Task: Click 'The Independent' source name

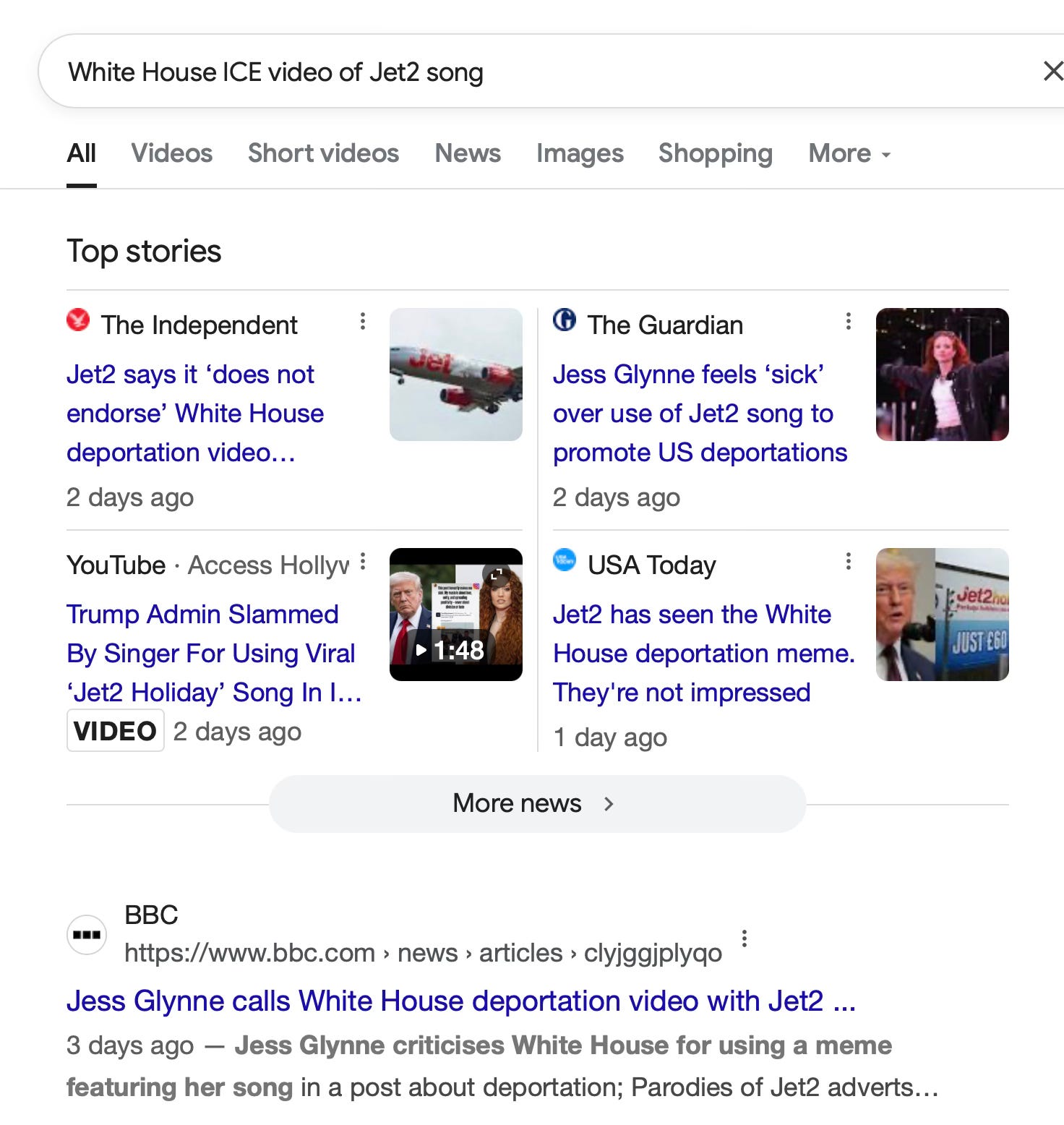Action: [199, 325]
